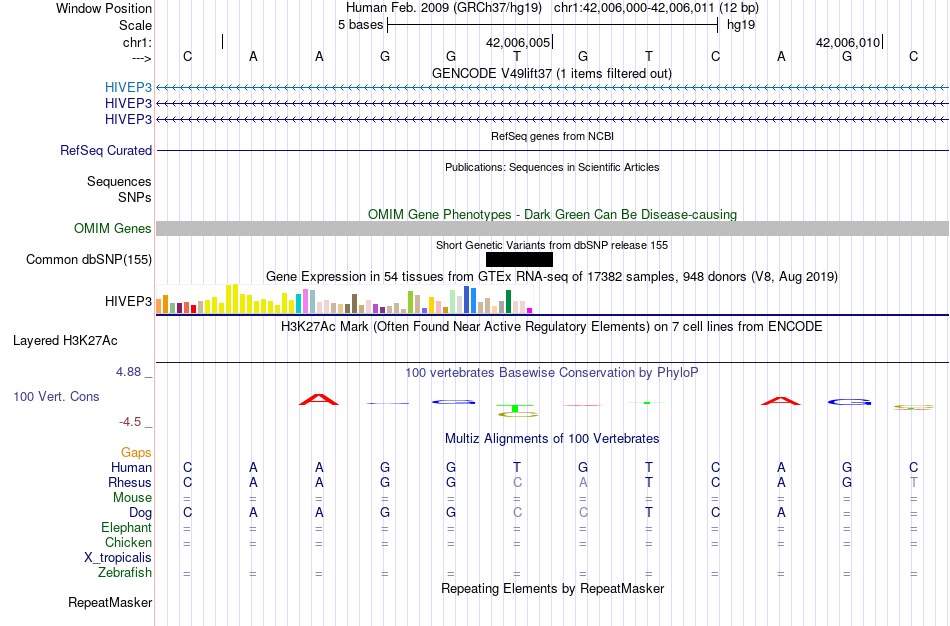Click the Gaps label in Multiz track
950x626 pixels.
[x=136, y=453]
